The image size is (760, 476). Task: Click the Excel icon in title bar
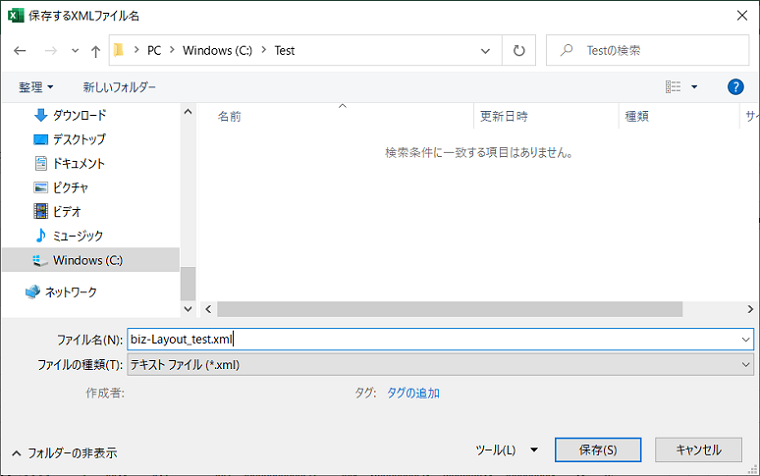click(16, 16)
